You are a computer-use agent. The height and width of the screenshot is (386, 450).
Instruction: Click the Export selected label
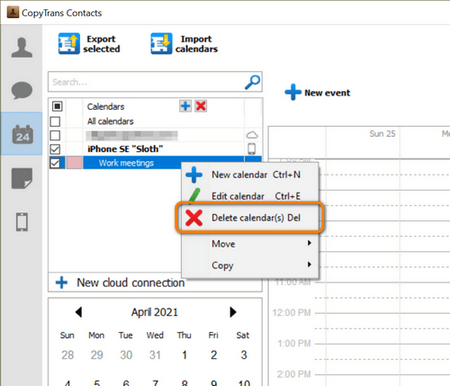click(x=101, y=44)
